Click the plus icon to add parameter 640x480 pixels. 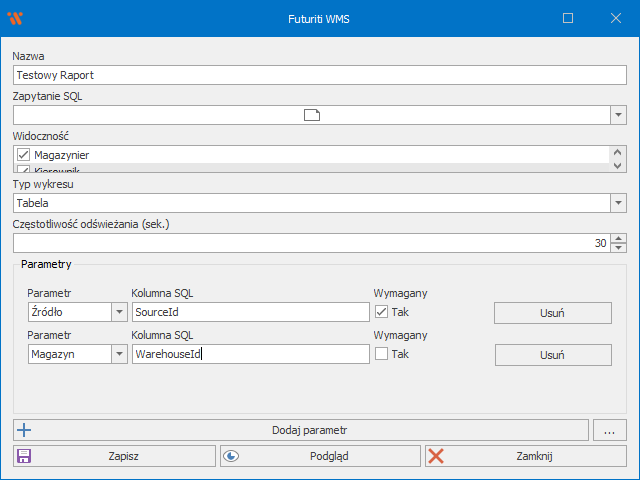(25, 430)
